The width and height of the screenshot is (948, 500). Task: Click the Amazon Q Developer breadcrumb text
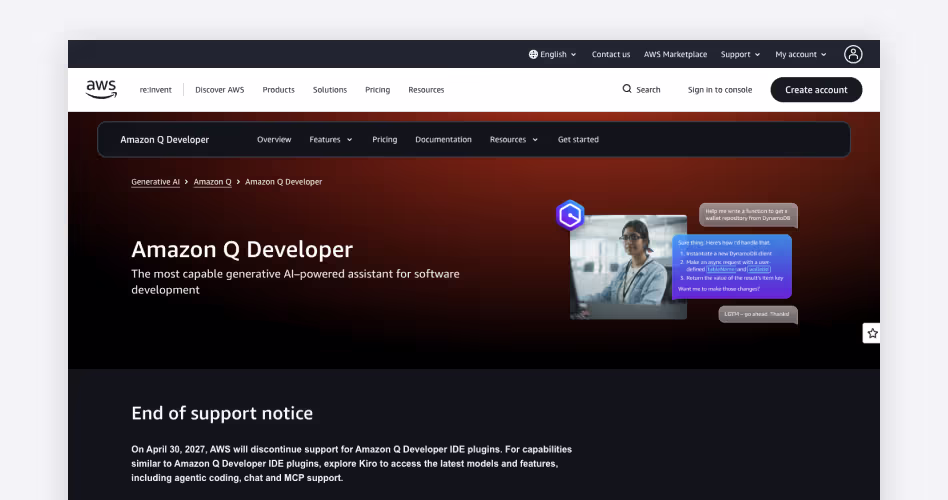tap(284, 182)
